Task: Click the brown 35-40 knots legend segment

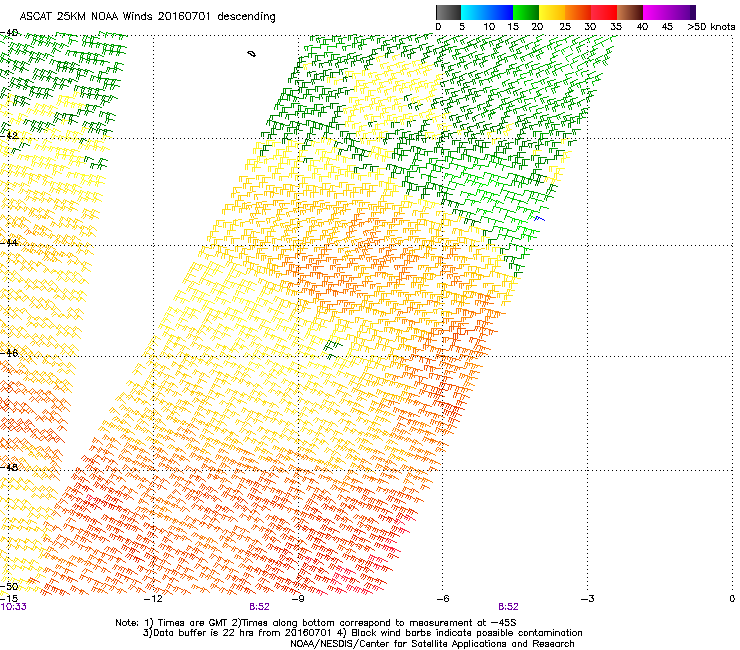Action: click(x=630, y=12)
